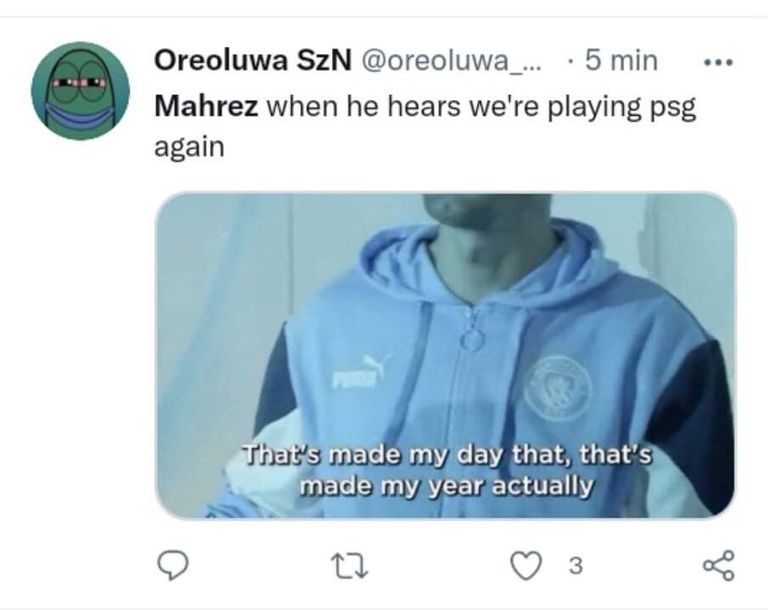Viewport: 768px width, 610px height.
Task: Open the three-dot more options menu
Action: 719,62
